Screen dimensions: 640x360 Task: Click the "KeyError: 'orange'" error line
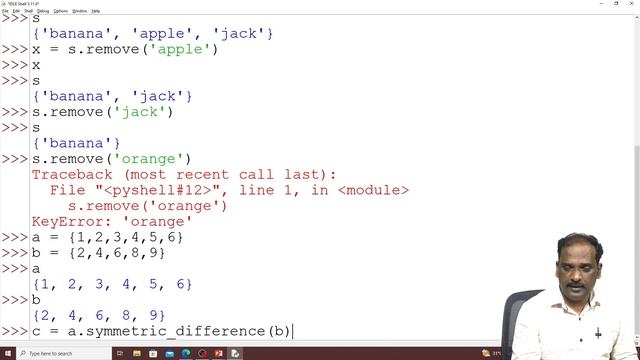pyautogui.click(x=112, y=222)
